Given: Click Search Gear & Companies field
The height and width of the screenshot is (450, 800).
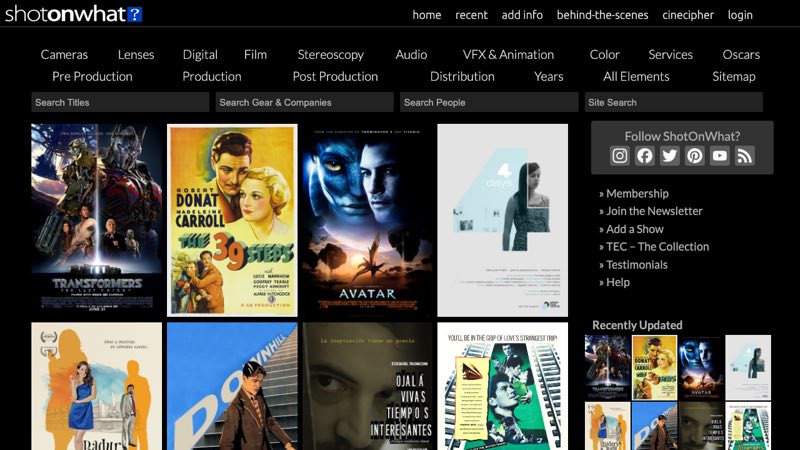Looking at the screenshot, I should point(305,102).
